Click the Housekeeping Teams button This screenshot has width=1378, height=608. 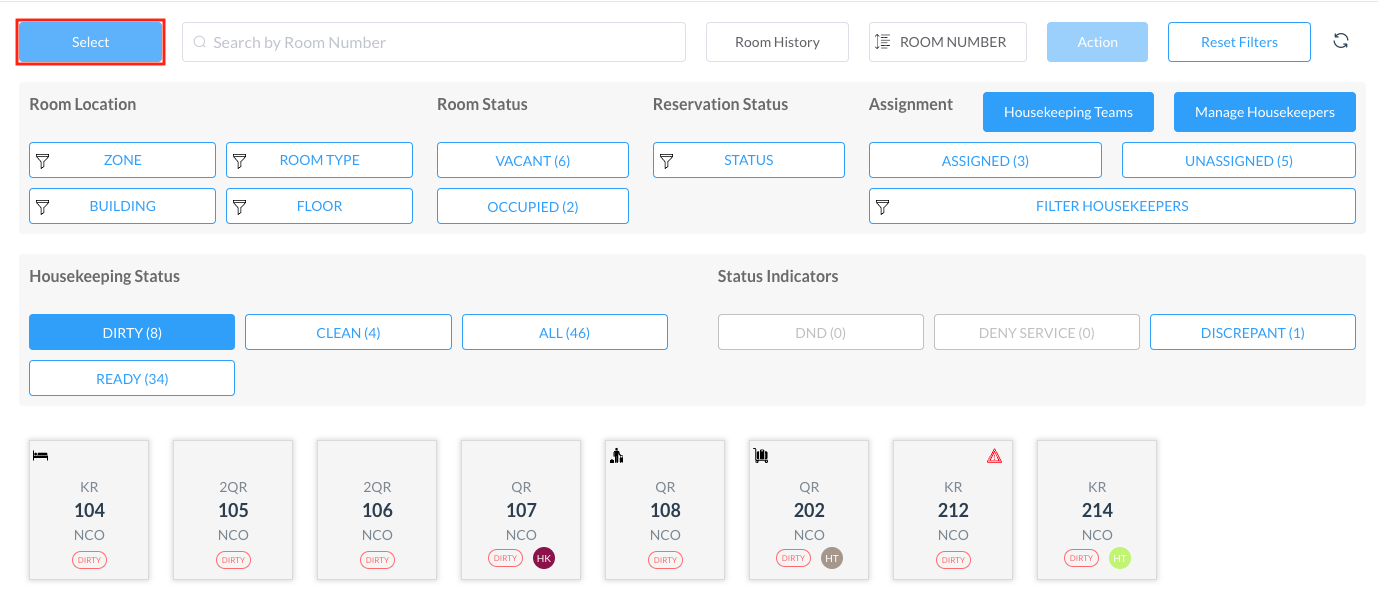click(x=1068, y=112)
